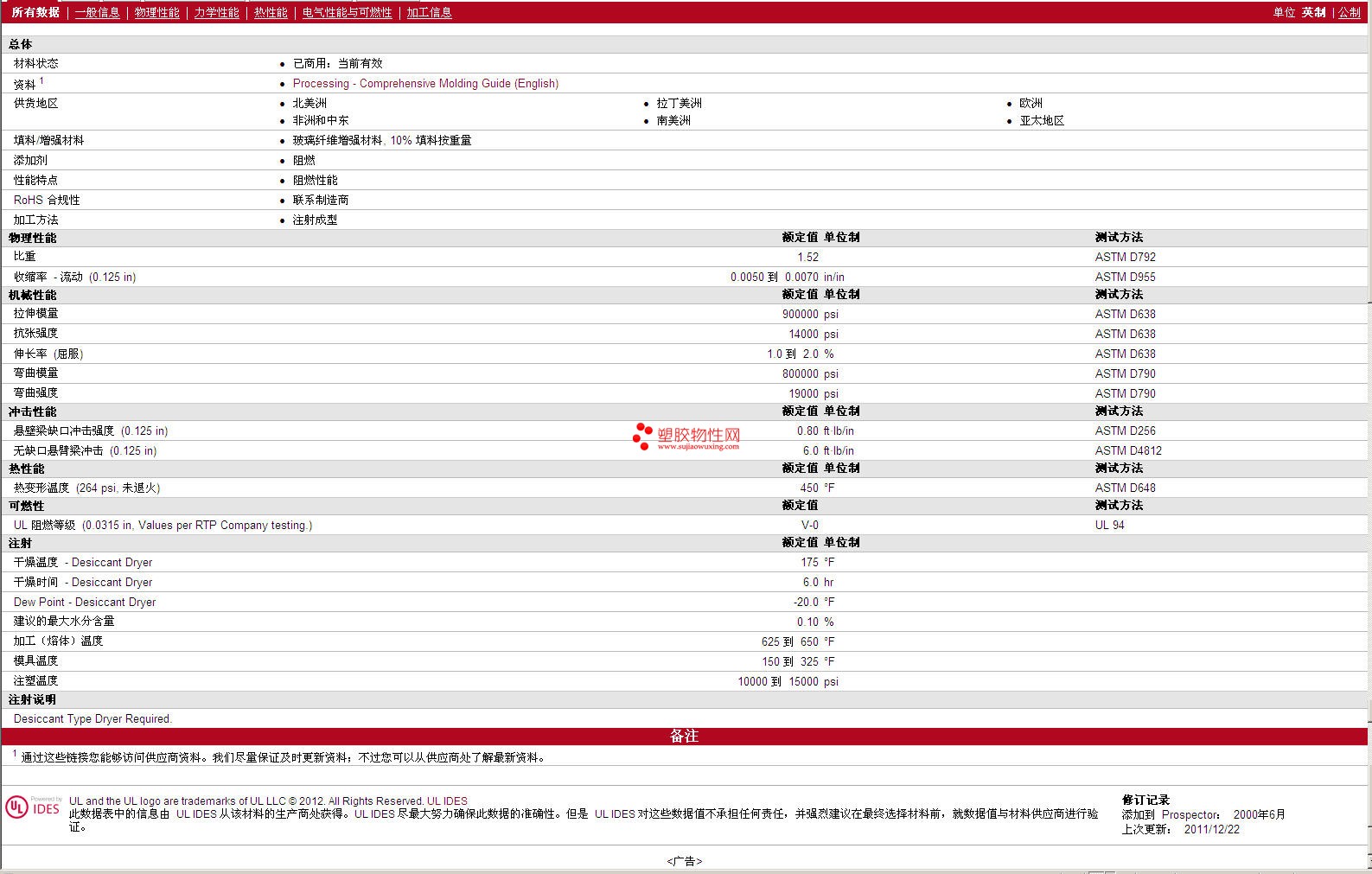Click the 拉丁美洲 region entry
This screenshot has width=1372, height=874.
pyautogui.click(x=679, y=103)
